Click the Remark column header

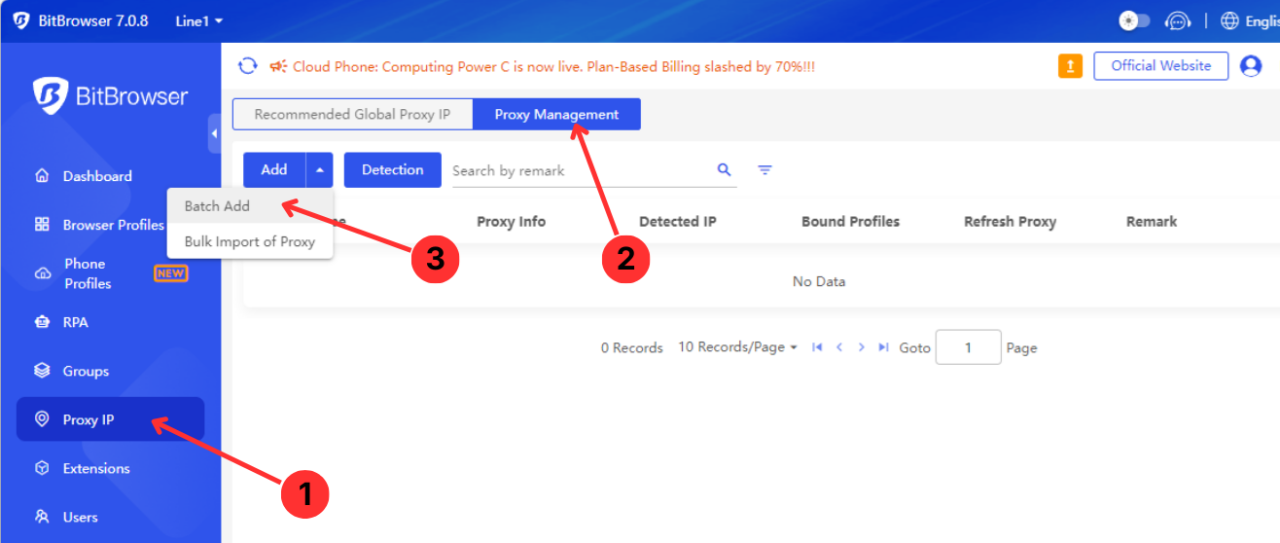[1152, 221]
